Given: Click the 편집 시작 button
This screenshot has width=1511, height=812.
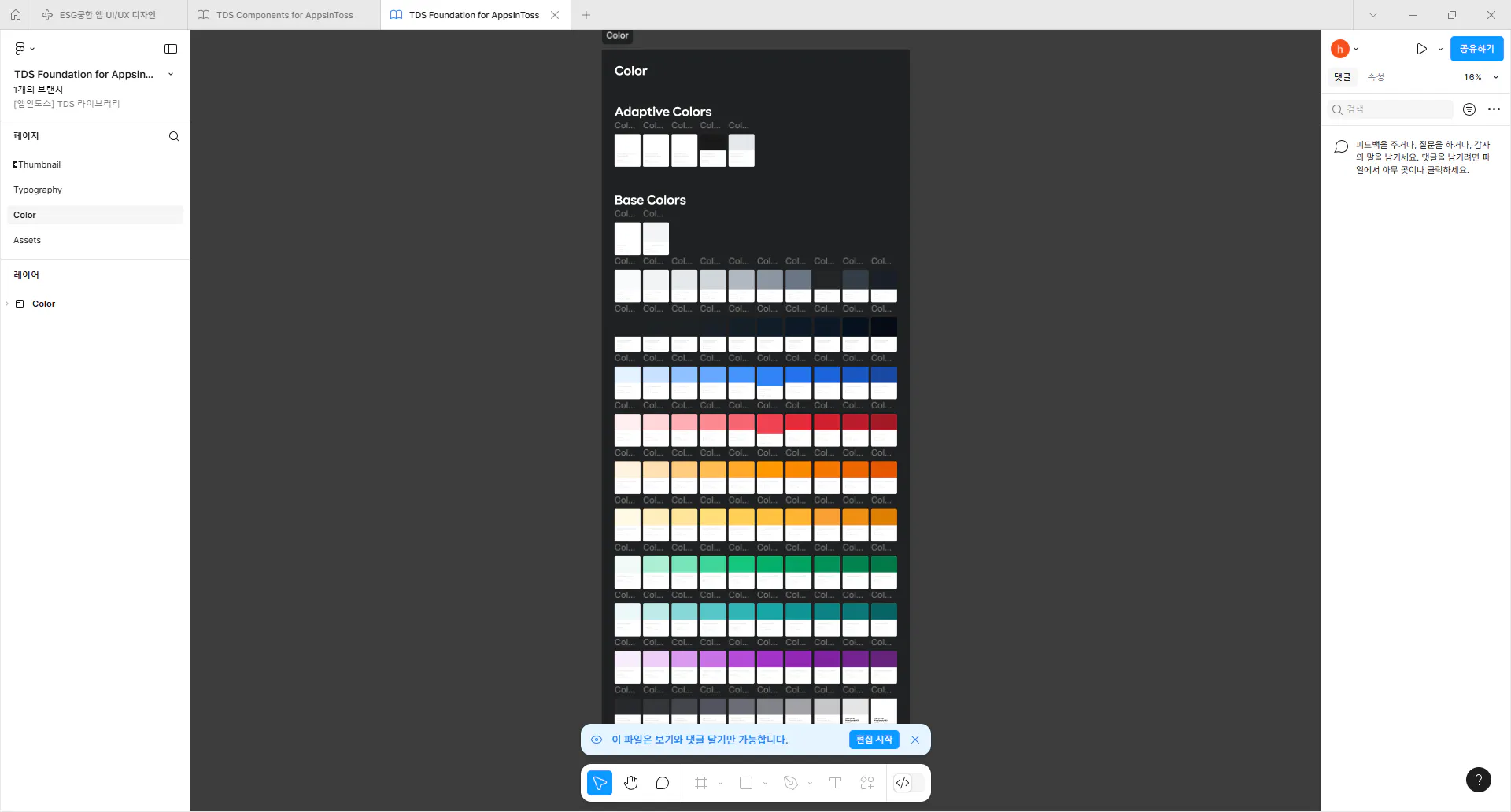Looking at the screenshot, I should point(874,740).
